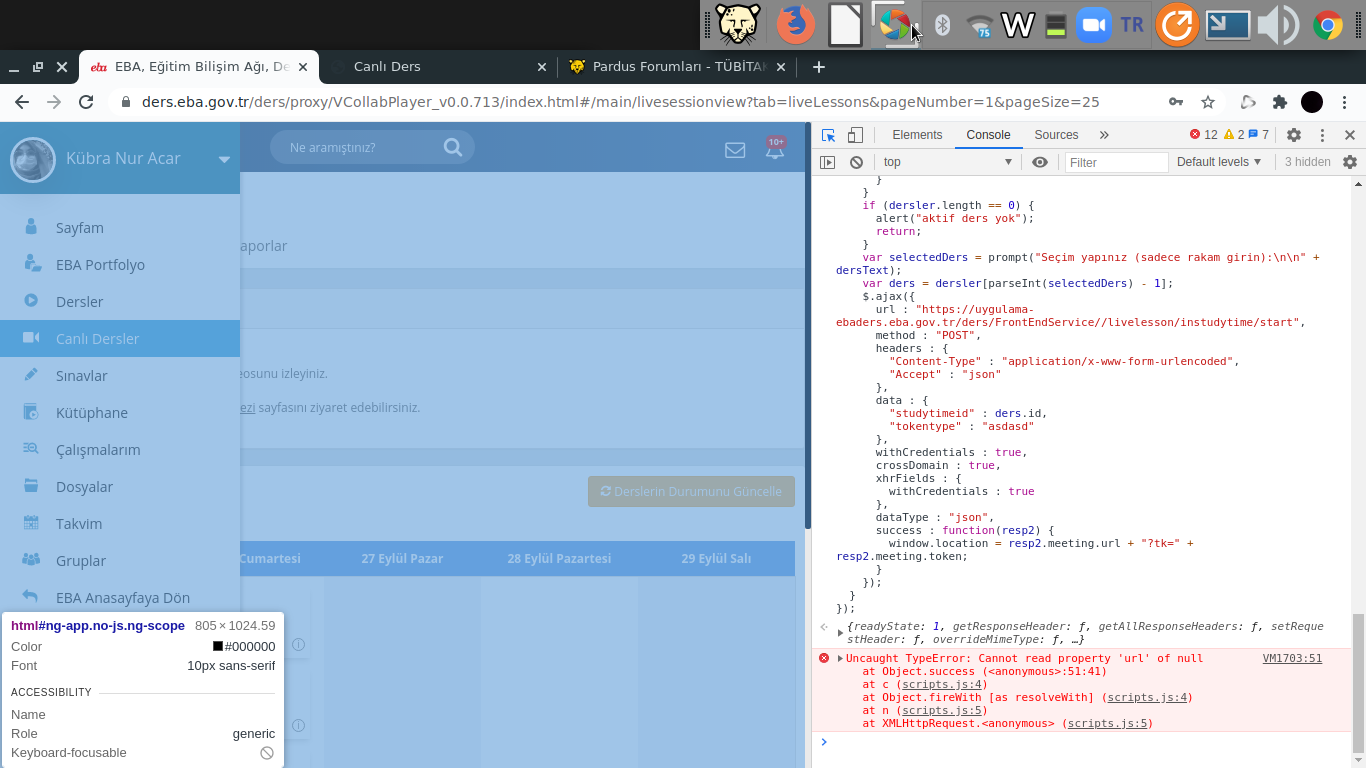Screen dimensions: 1366x768
Task: Click the console prompt input line
Action: [x=1085, y=742]
